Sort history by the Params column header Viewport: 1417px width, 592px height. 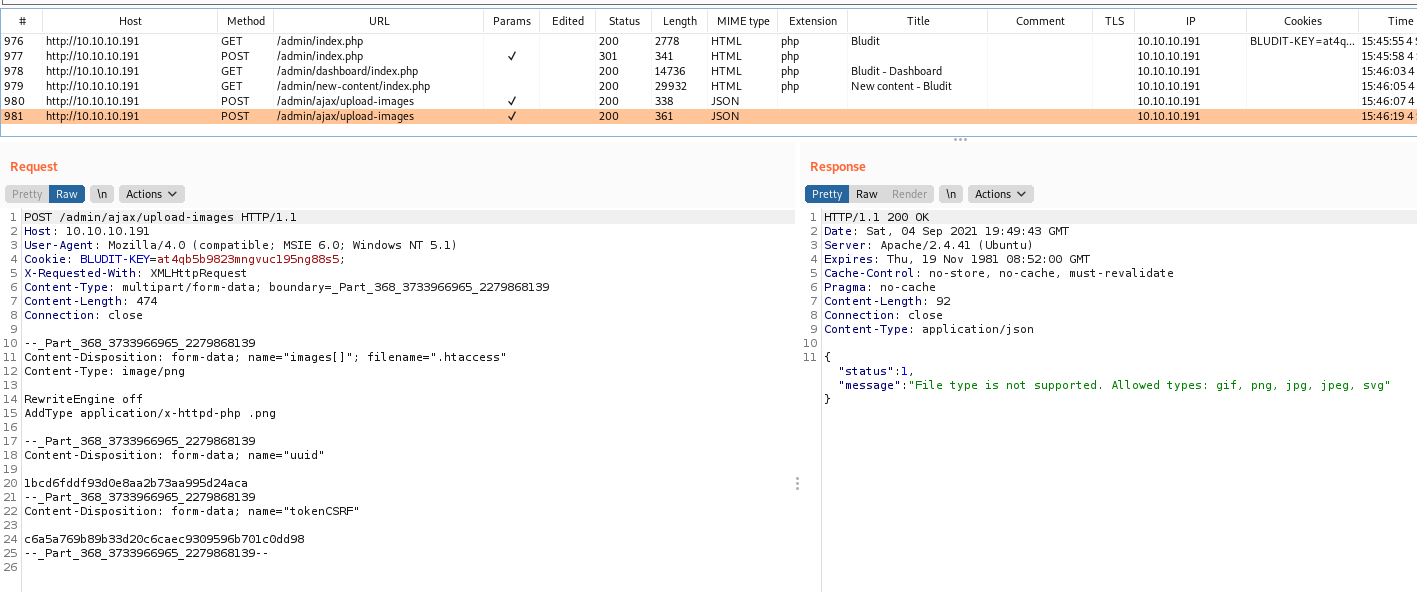pos(512,21)
